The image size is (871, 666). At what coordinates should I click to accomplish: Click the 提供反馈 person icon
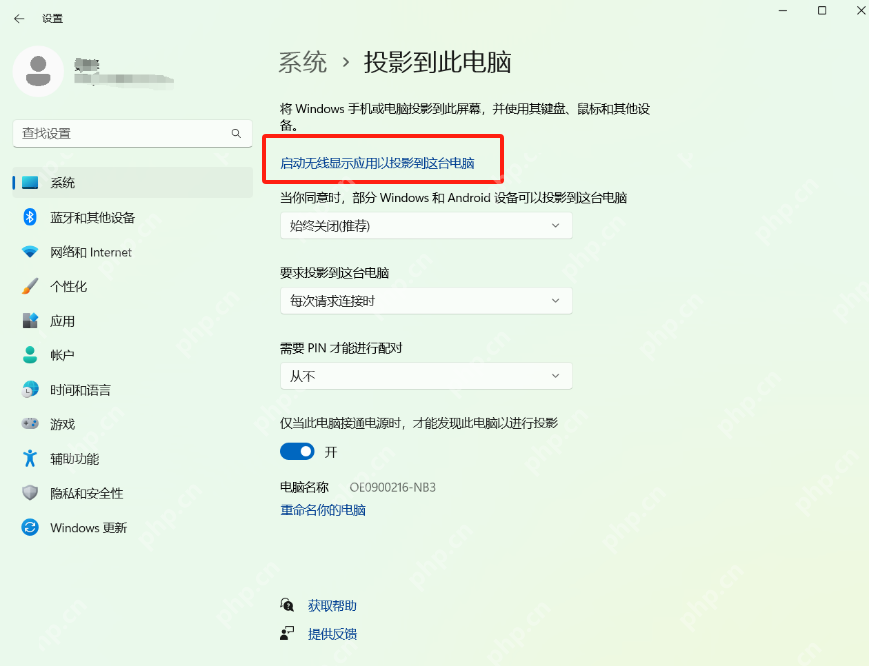pyautogui.click(x=287, y=633)
